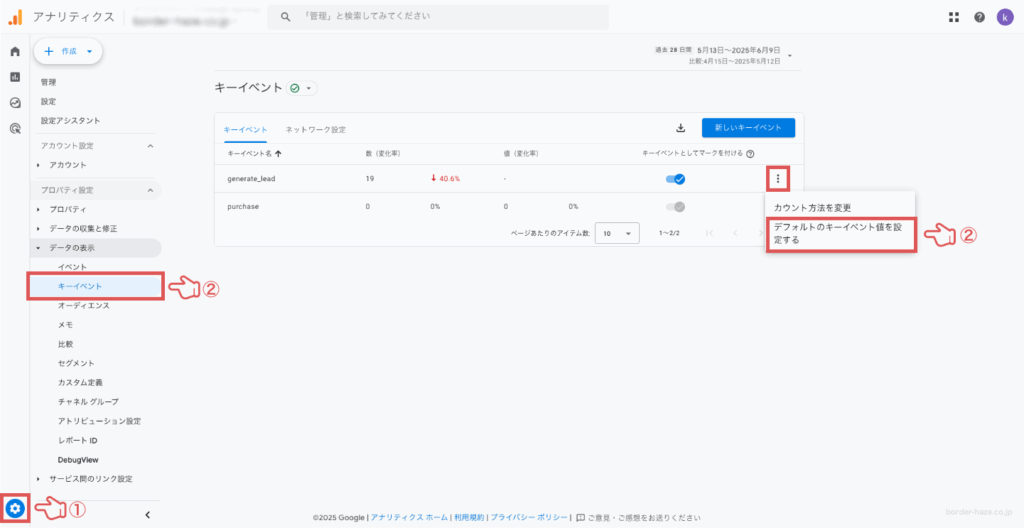Screen dimensions: 1024x528
Task: Collapse the アカウント設定 section
Action: tap(150, 146)
